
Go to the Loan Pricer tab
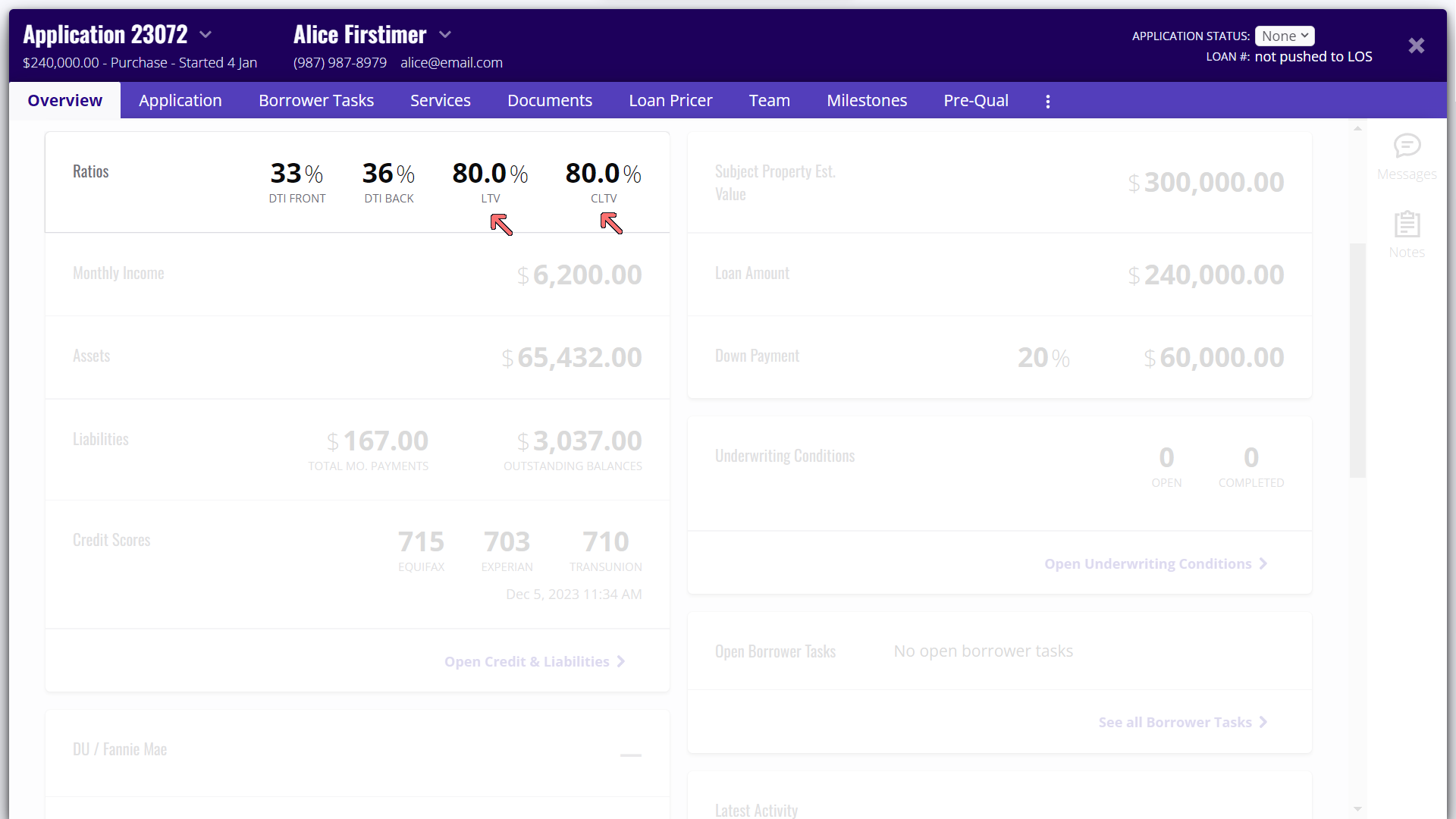[x=670, y=101]
